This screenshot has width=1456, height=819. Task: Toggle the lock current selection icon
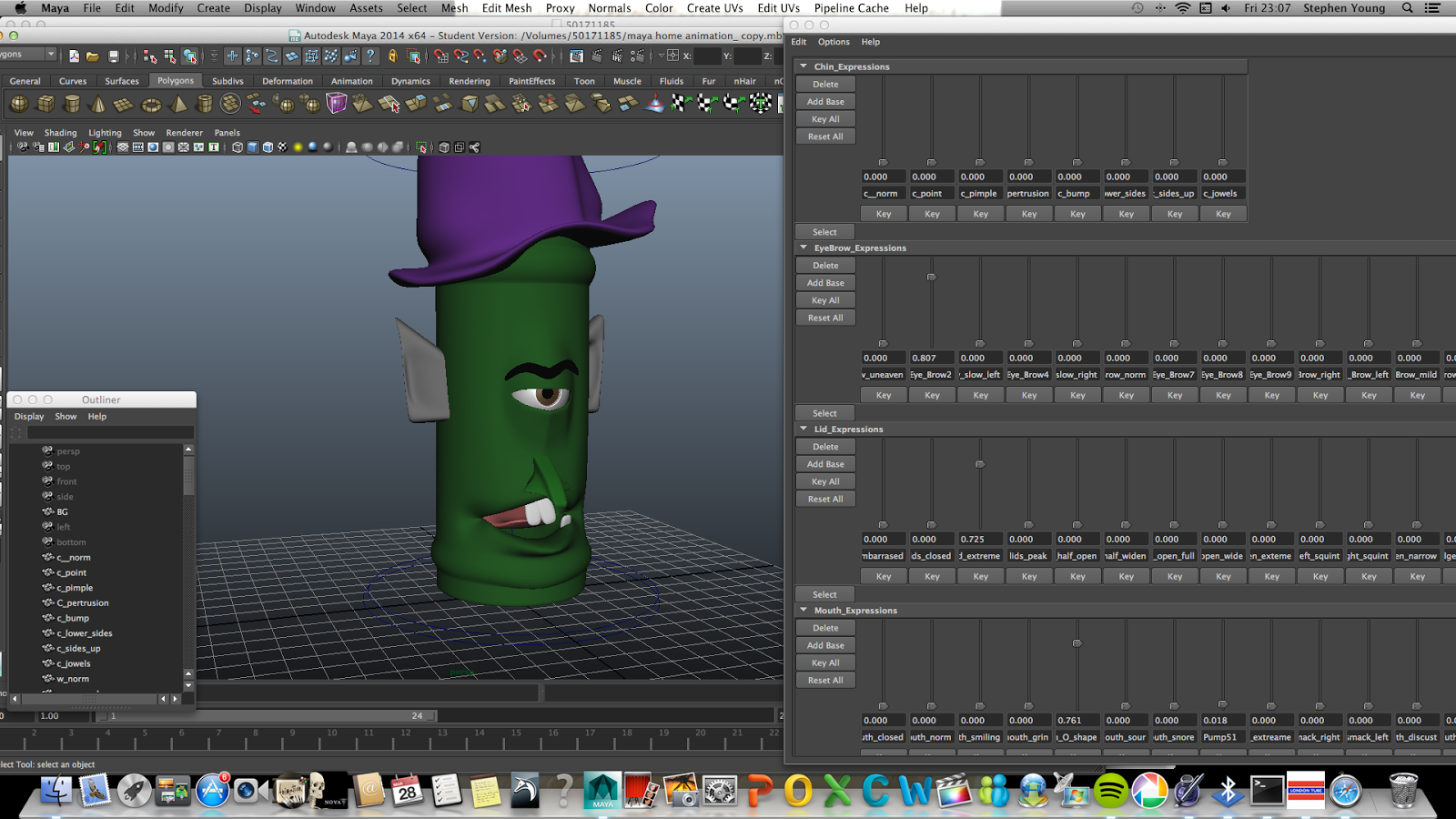[393, 56]
